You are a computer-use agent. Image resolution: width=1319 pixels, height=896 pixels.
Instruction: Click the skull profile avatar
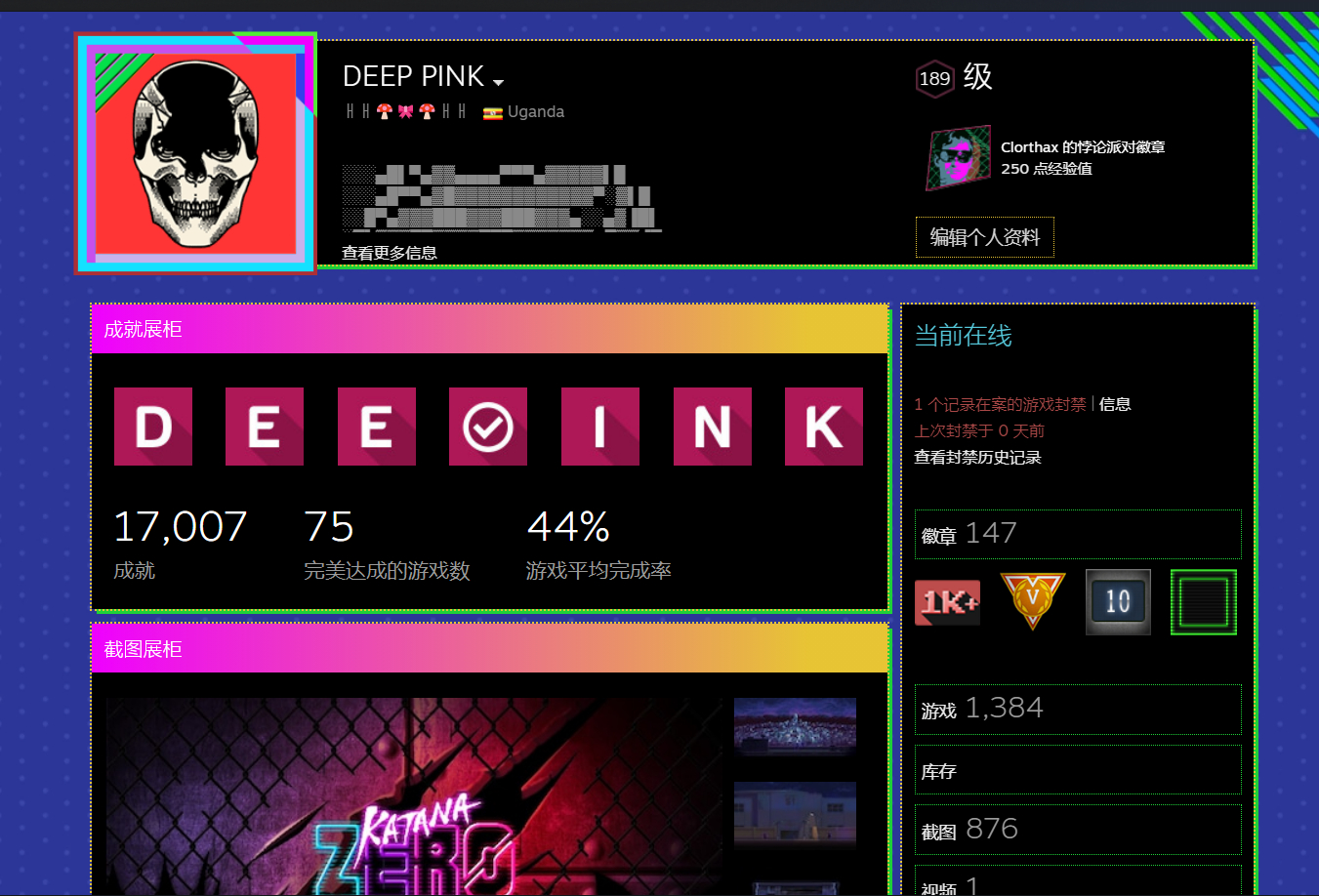(x=195, y=153)
